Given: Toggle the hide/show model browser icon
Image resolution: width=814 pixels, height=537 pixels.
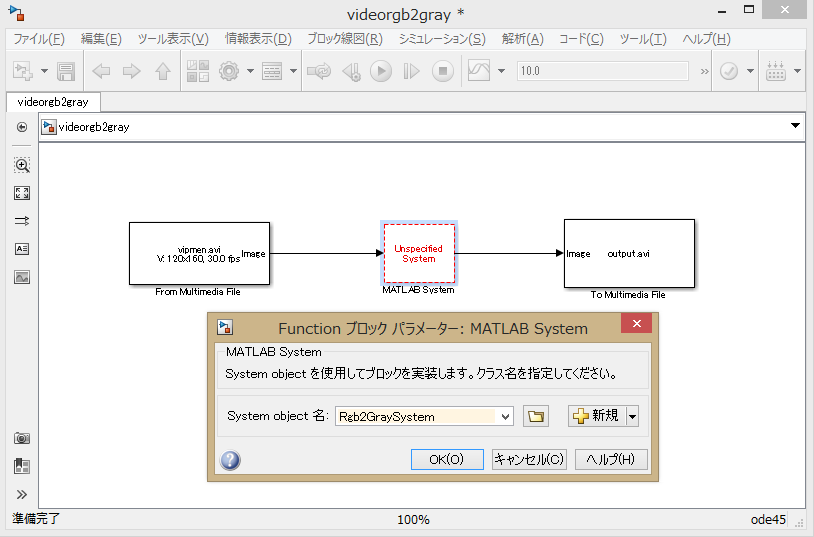Looking at the screenshot, I should click(22, 127).
